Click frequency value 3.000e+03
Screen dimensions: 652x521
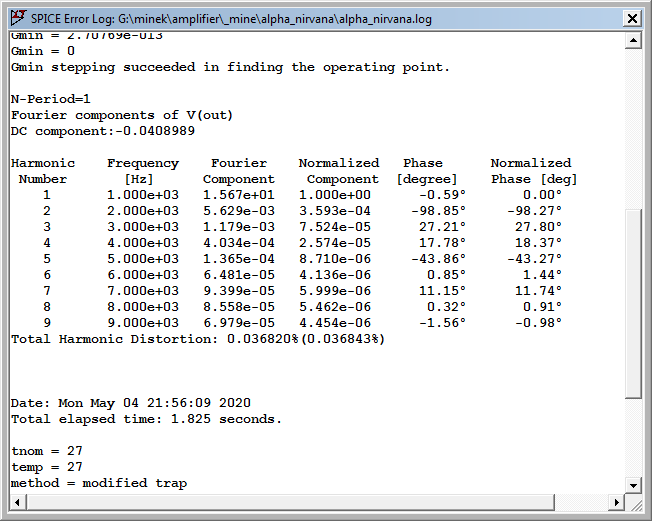[143, 227]
